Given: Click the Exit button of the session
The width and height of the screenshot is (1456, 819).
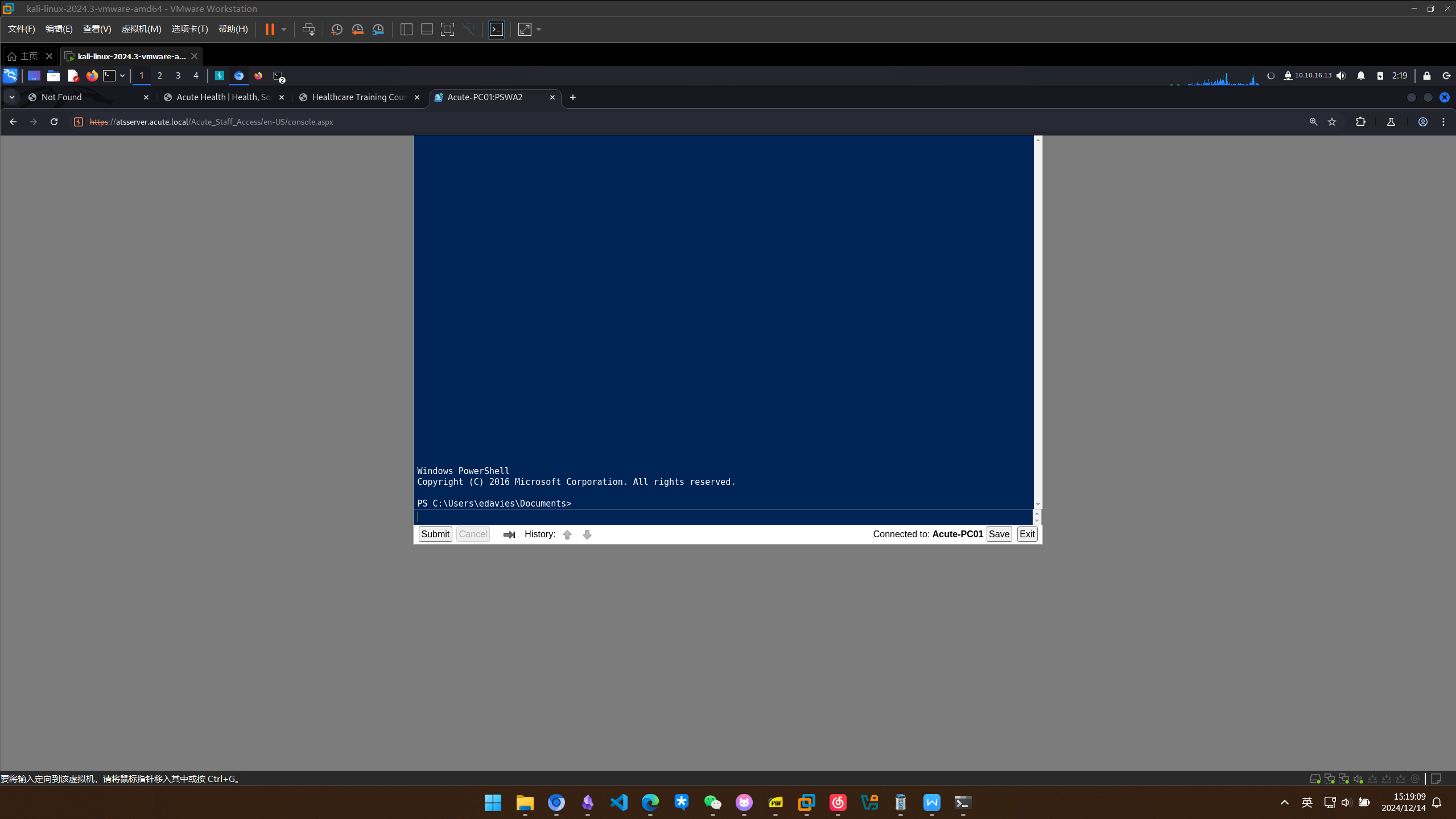Looking at the screenshot, I should coord(1026,534).
